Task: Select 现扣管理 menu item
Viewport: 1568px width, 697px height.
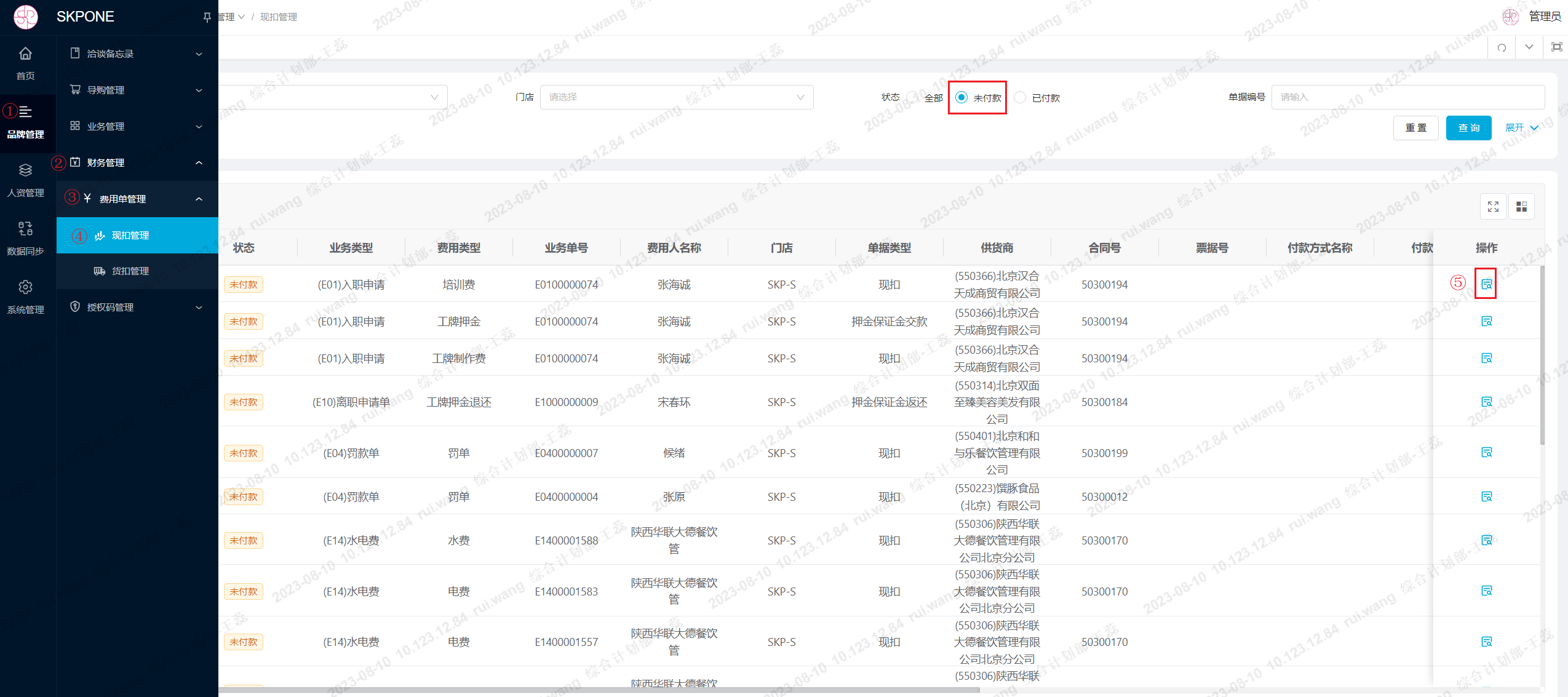Action: click(130, 236)
